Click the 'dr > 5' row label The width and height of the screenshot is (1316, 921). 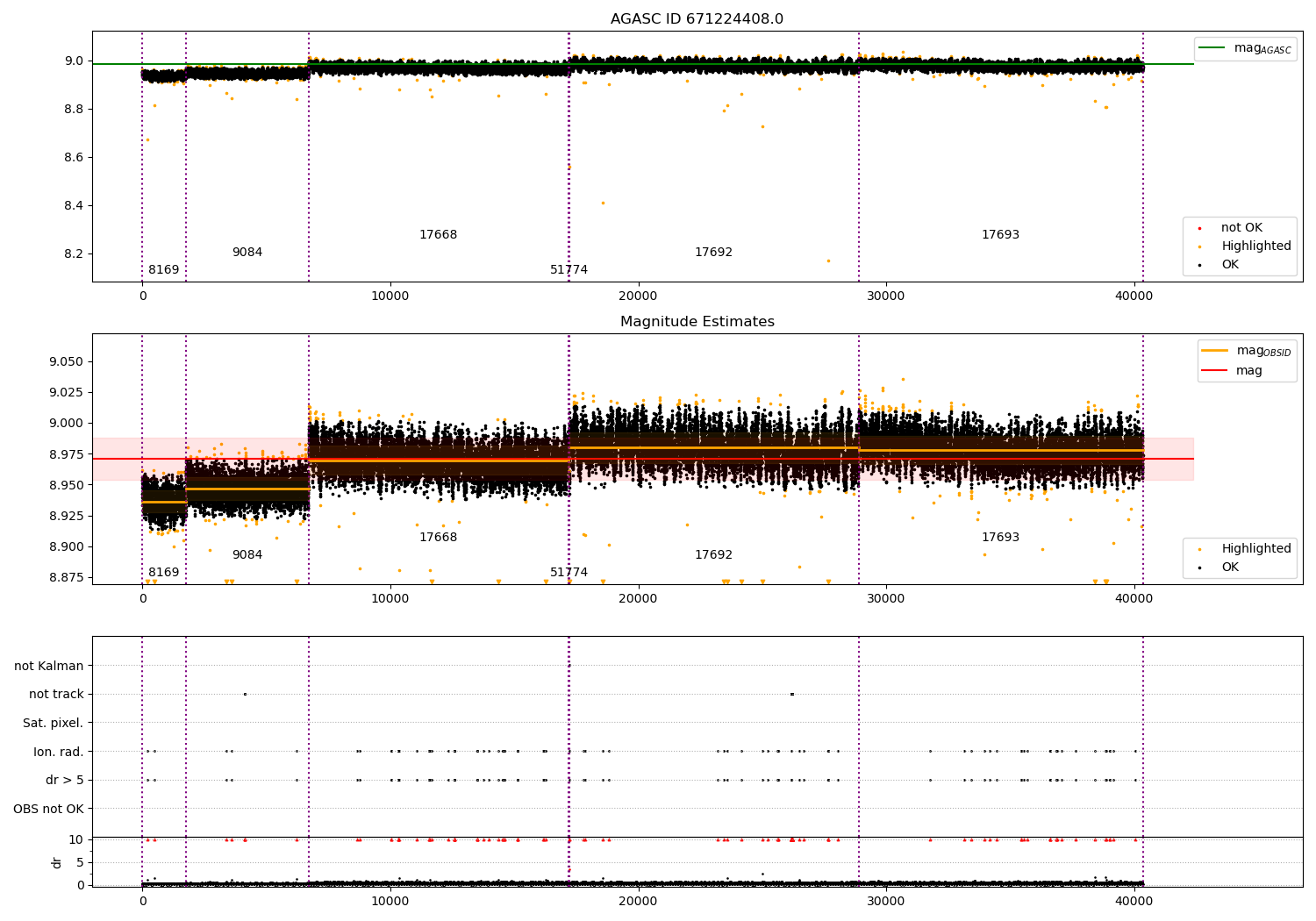(x=65, y=781)
